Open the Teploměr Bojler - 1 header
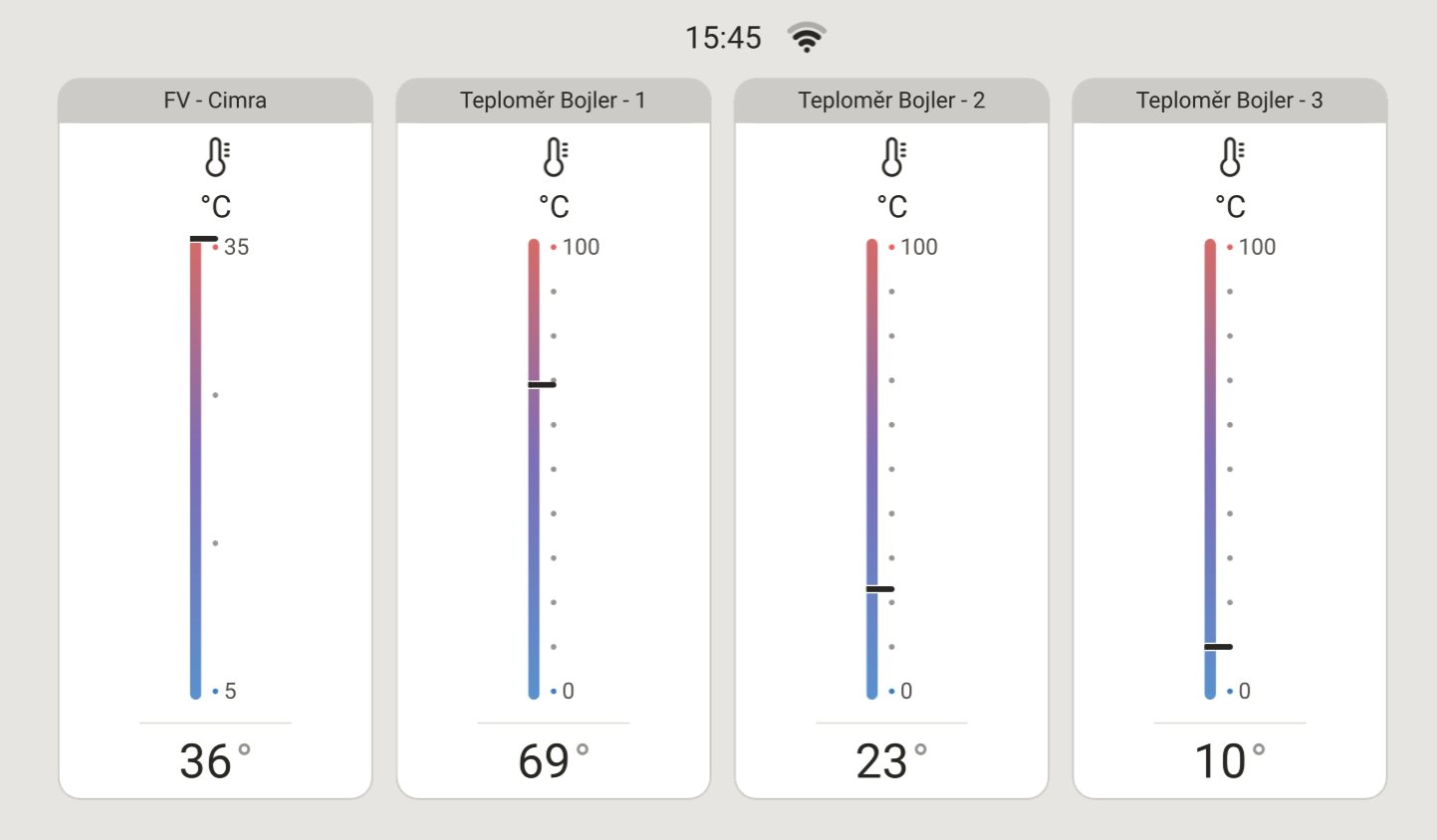This screenshot has width=1437, height=840. 554,101
